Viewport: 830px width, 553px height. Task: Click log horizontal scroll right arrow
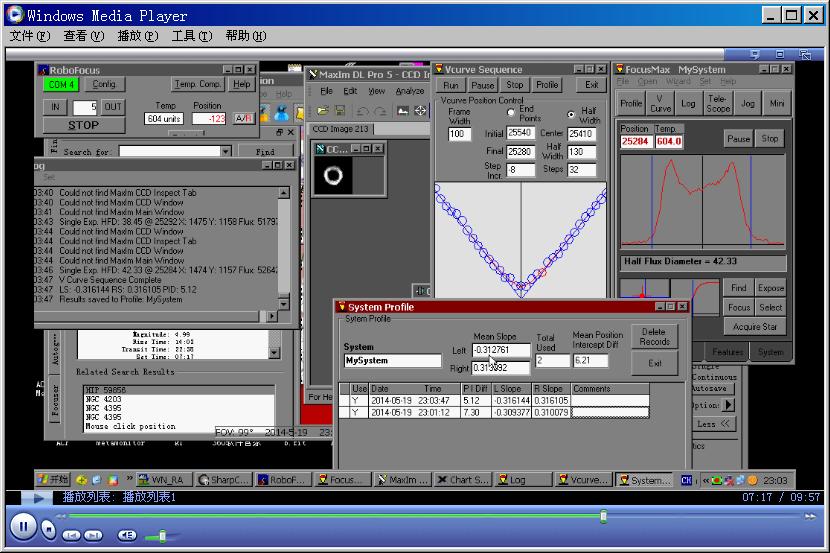[x=272, y=316]
